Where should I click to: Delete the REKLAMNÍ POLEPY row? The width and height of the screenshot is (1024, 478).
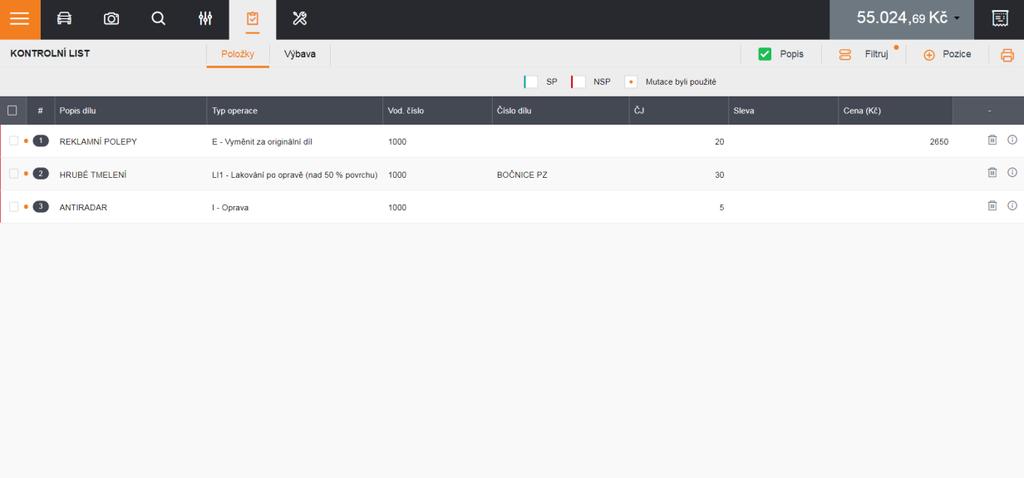(992, 140)
